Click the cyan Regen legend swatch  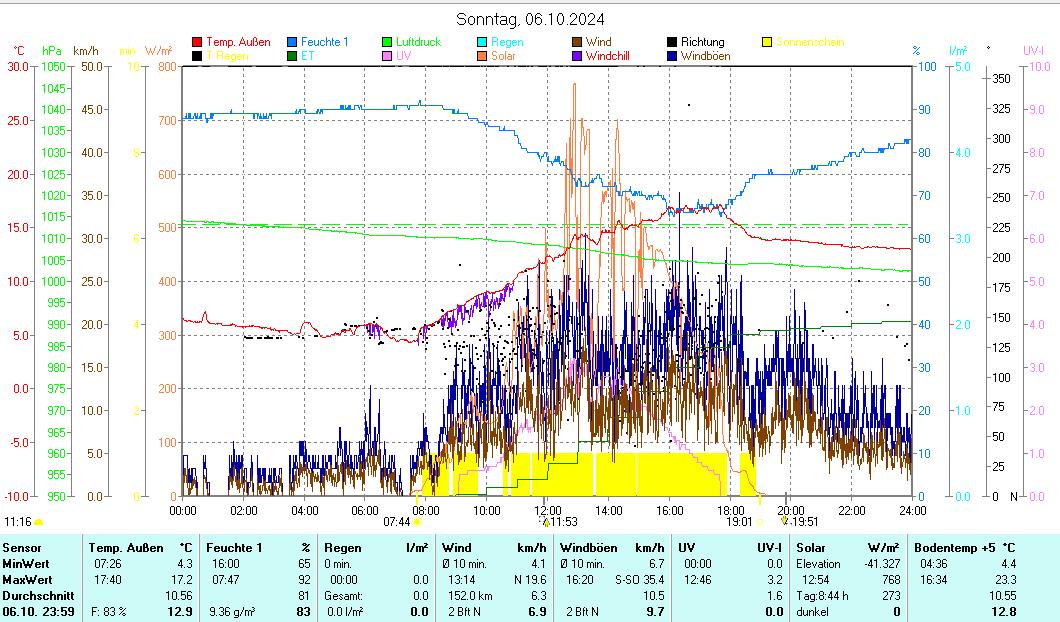pyautogui.click(x=482, y=43)
